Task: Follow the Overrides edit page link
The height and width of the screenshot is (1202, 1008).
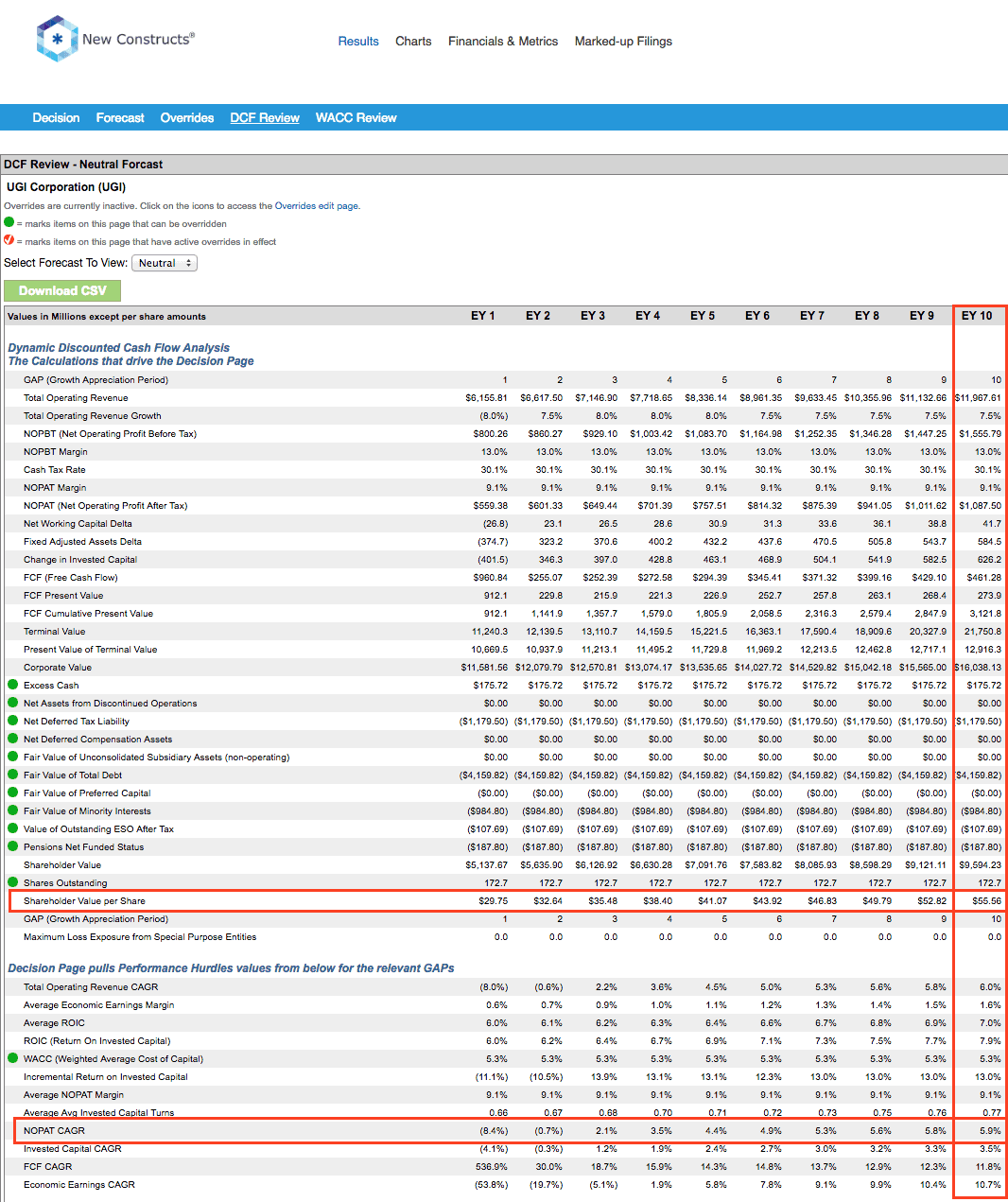Action: pos(316,206)
